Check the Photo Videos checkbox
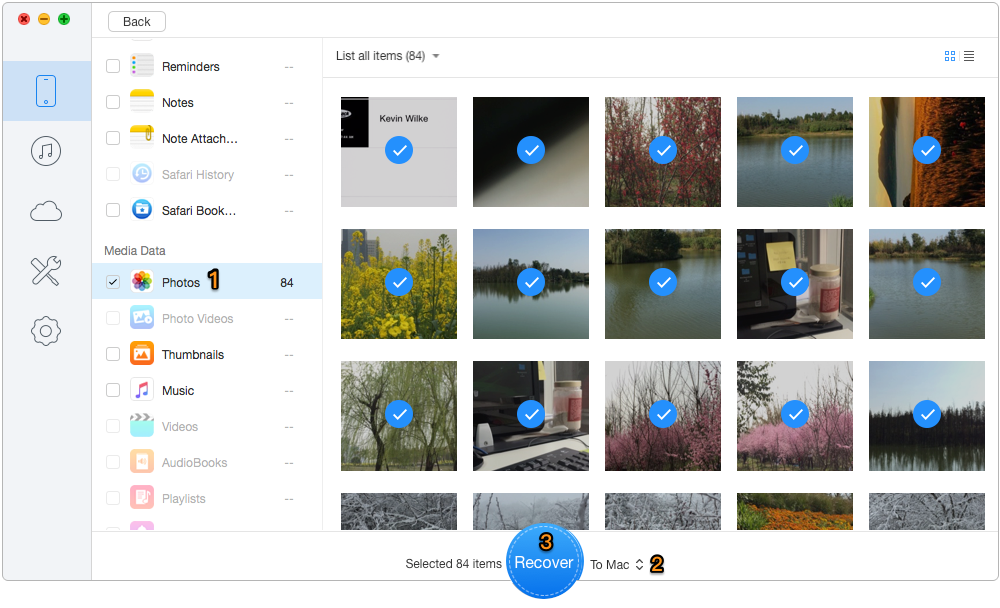 coord(113,318)
